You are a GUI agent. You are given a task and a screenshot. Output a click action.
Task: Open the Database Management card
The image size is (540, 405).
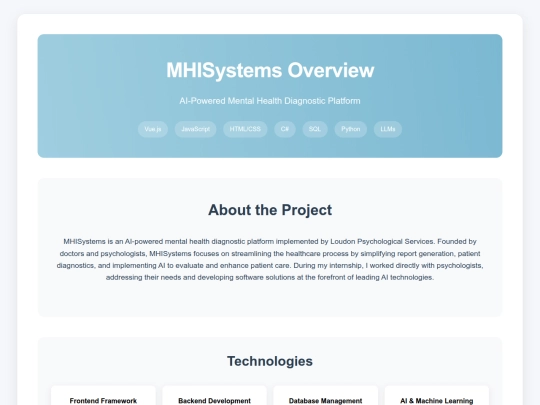pos(325,396)
